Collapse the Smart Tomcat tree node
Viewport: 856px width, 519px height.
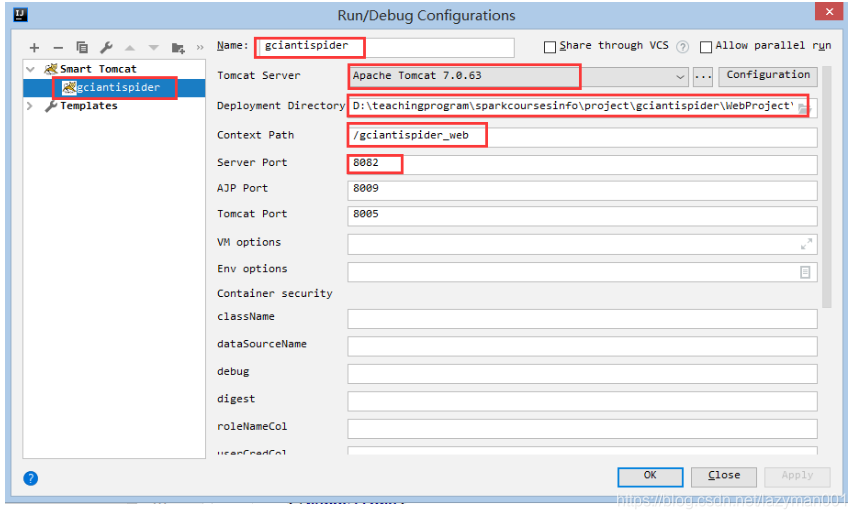pos(31,69)
